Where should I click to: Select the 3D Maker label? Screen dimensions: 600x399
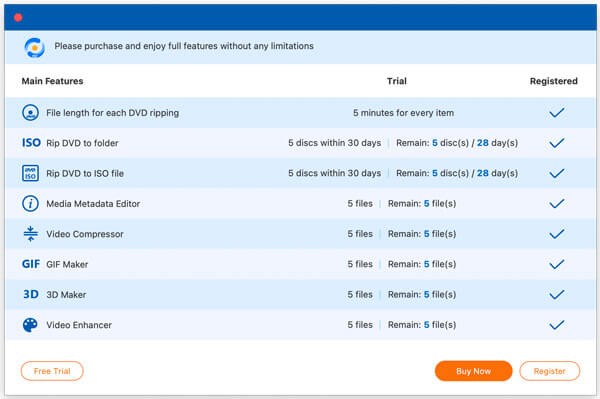click(66, 295)
